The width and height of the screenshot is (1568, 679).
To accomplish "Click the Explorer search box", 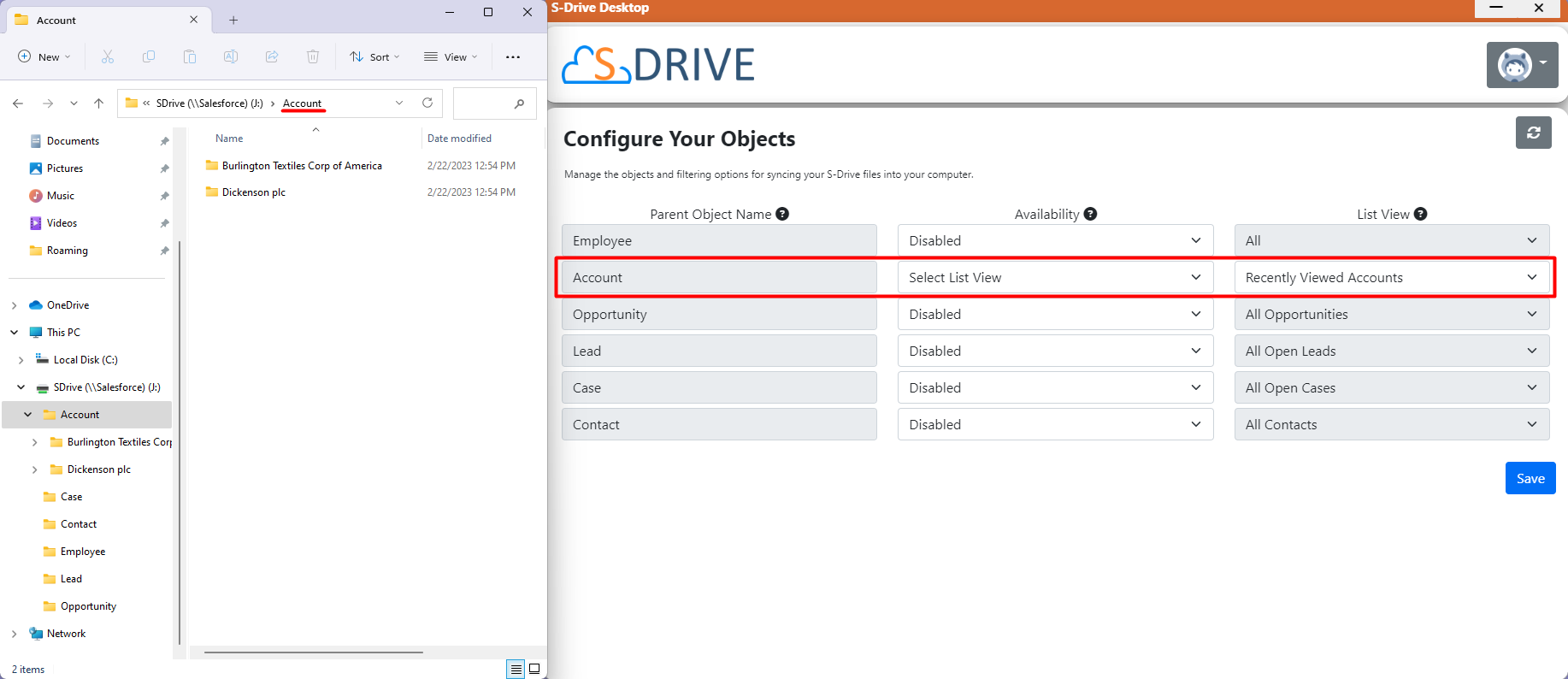I will (486, 103).
